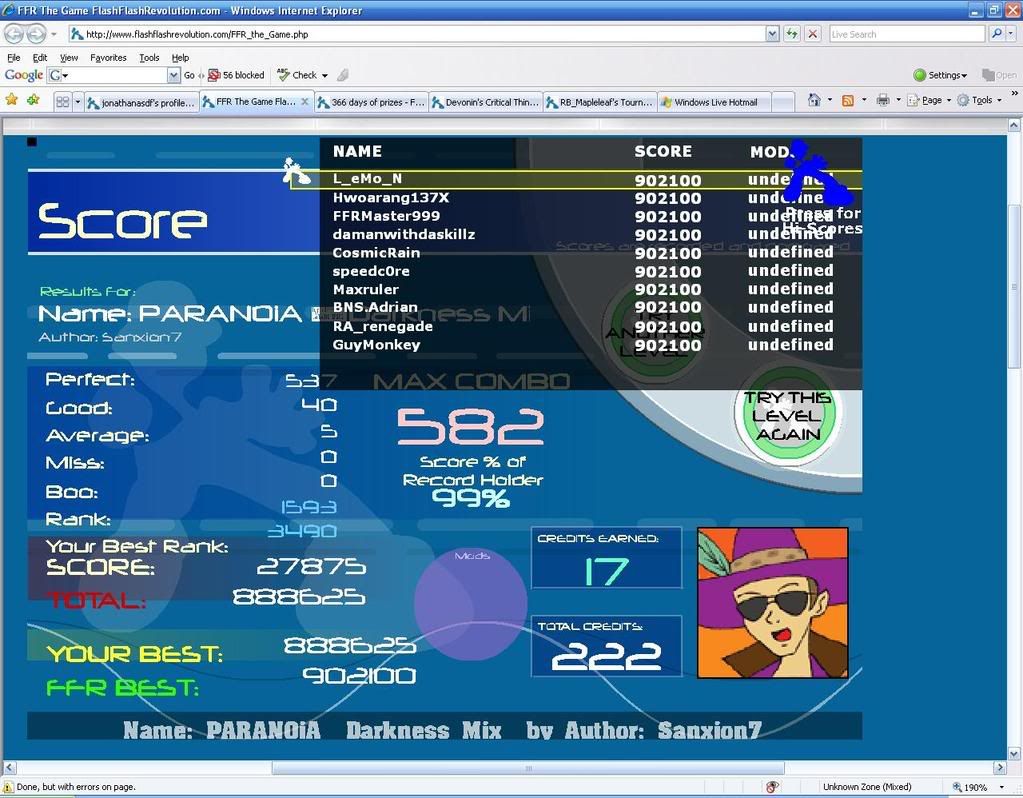The width and height of the screenshot is (1023, 798).
Task: Open Google toolbar Settings
Action: click(x=940, y=75)
